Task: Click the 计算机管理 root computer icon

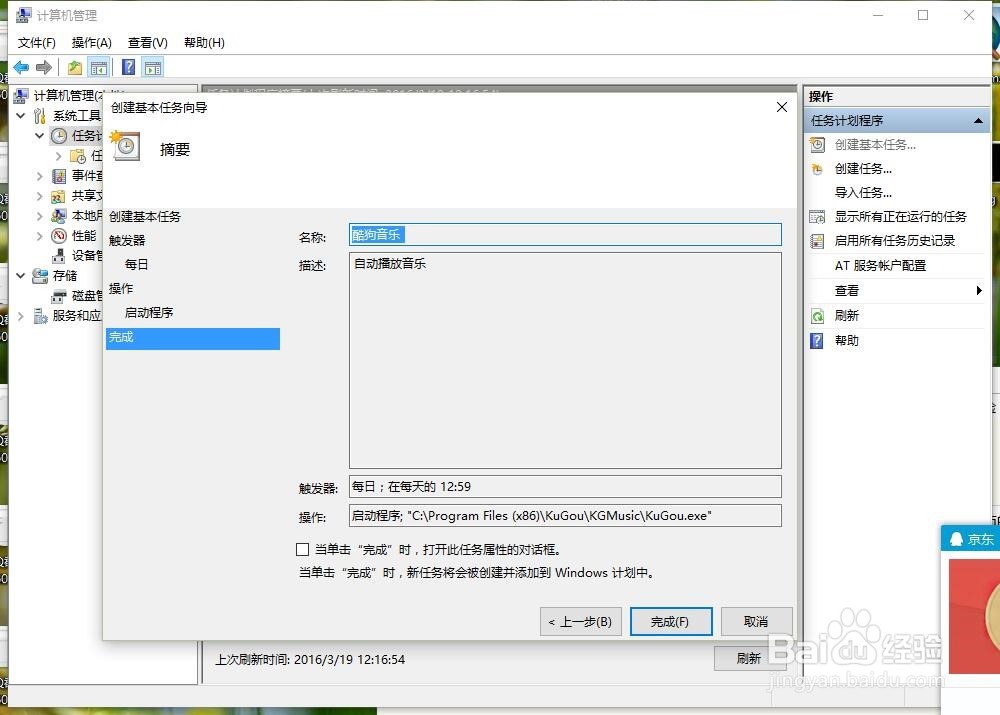Action: coord(20,96)
